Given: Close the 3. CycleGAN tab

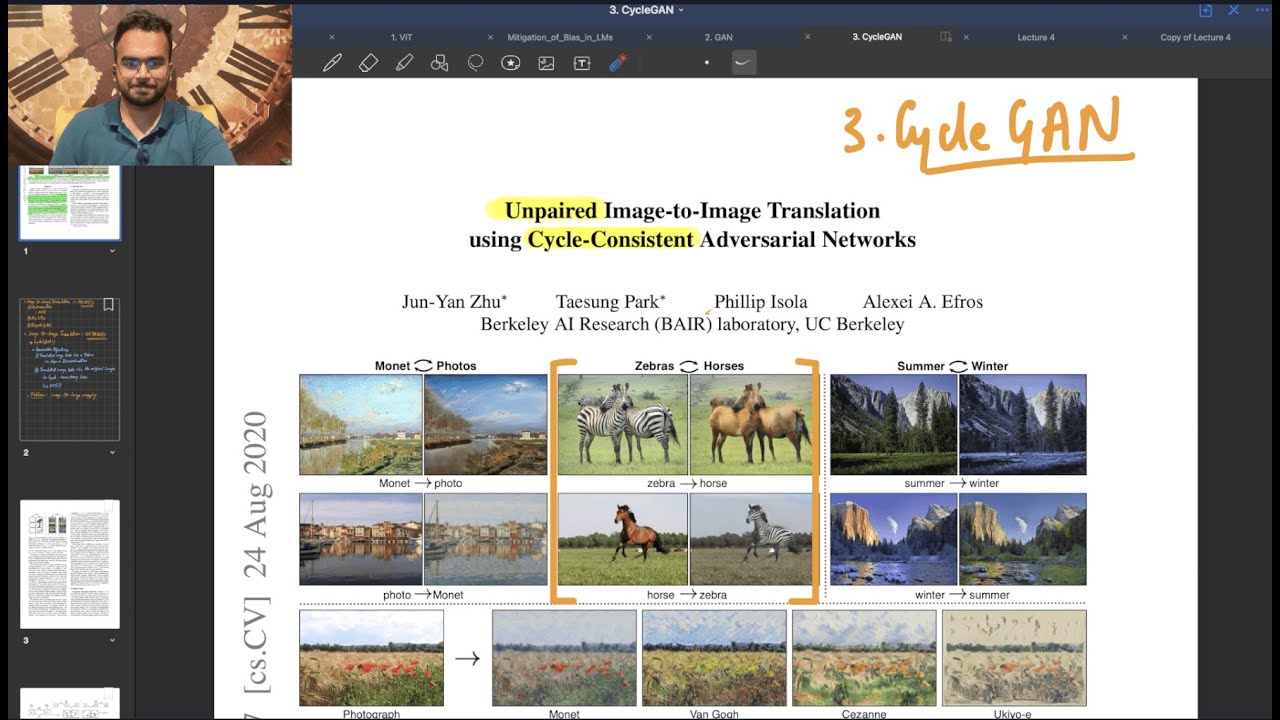Looking at the screenshot, I should 807,37.
